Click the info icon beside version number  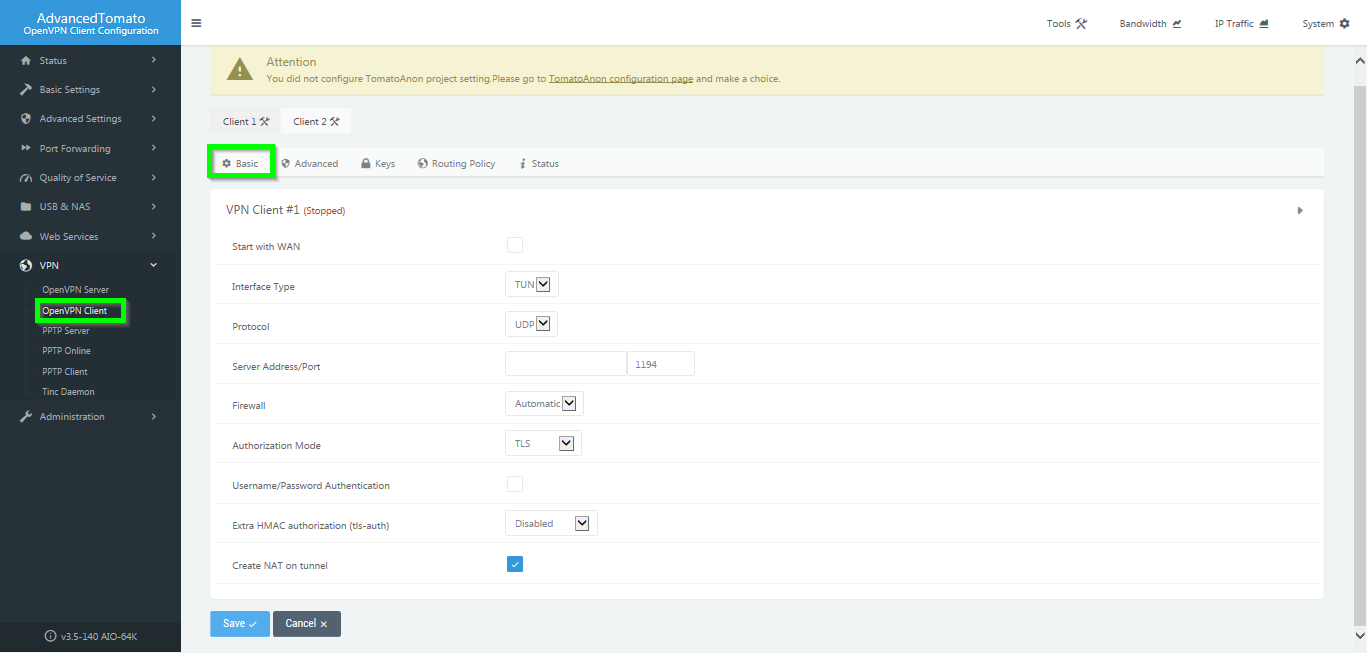click(x=51, y=637)
